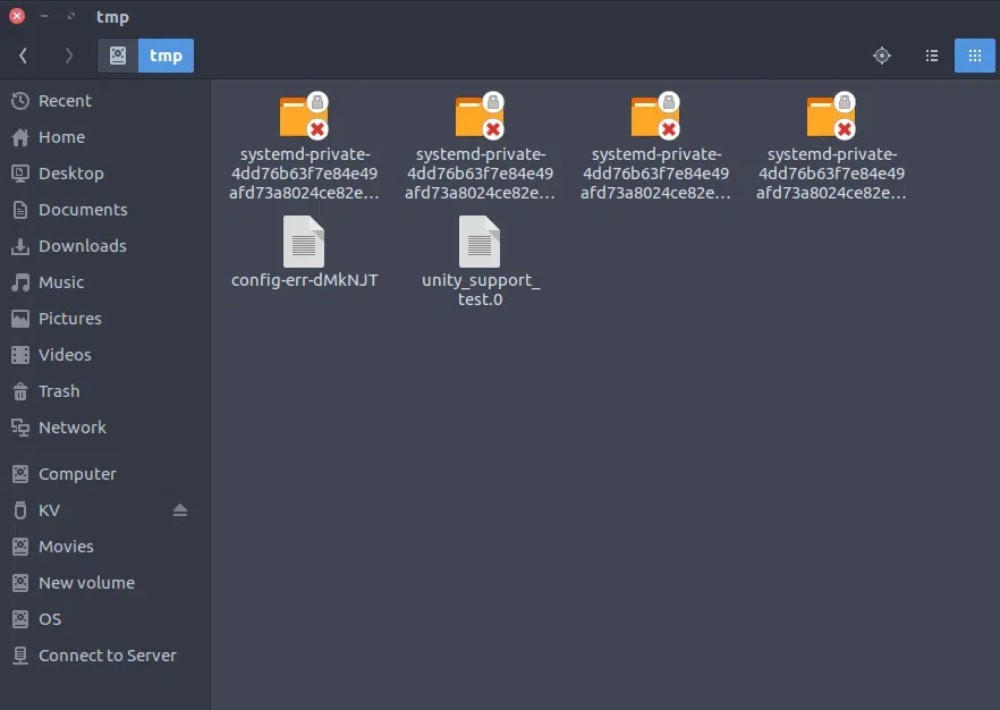Screen dimensions: 1000x710
Task: Open the Downloads folder
Action: (x=82, y=245)
